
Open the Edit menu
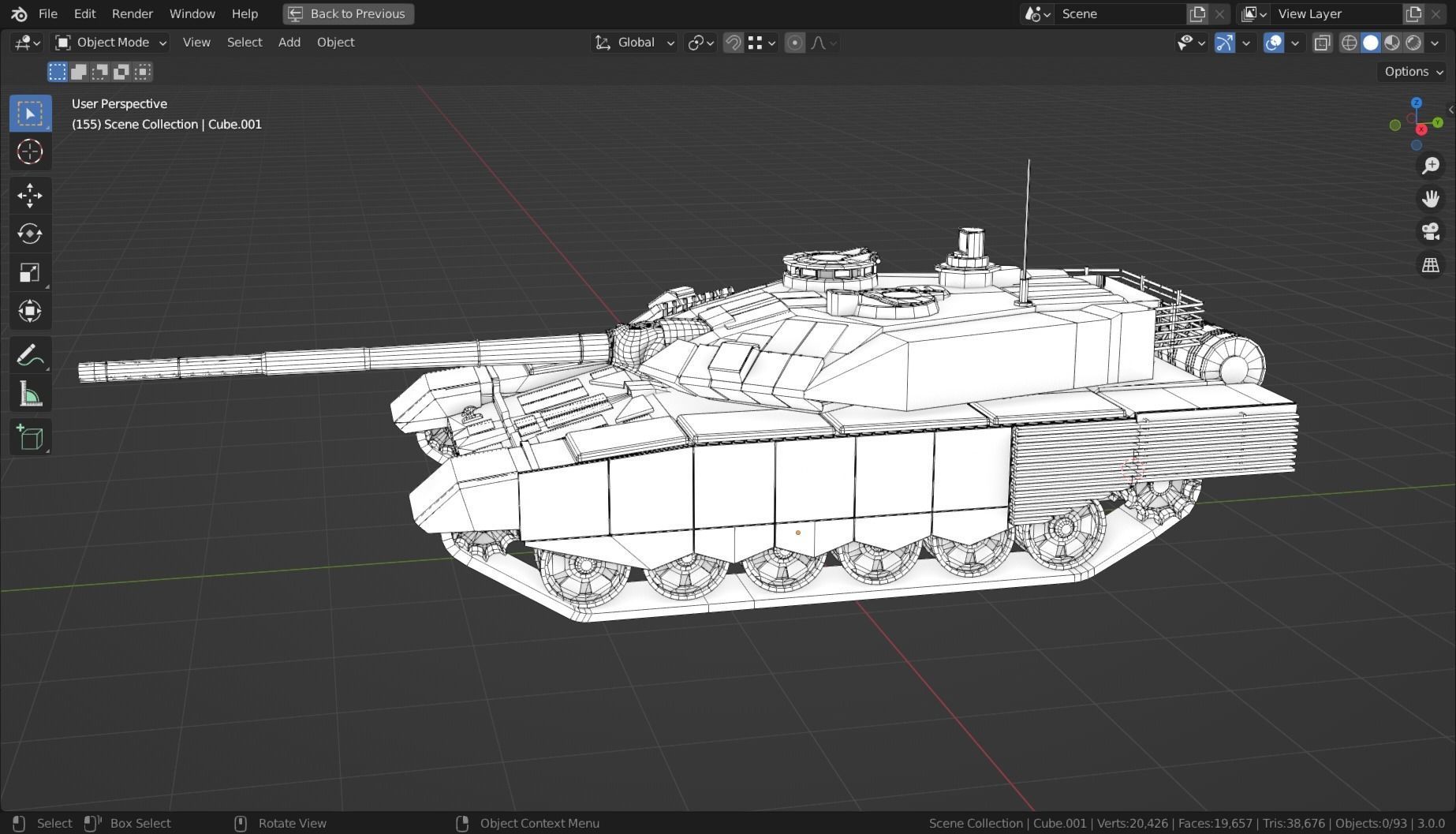pos(84,13)
